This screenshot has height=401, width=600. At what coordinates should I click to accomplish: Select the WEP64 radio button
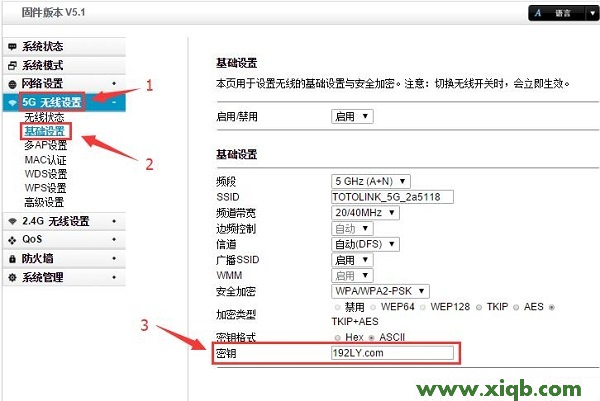tap(373, 307)
